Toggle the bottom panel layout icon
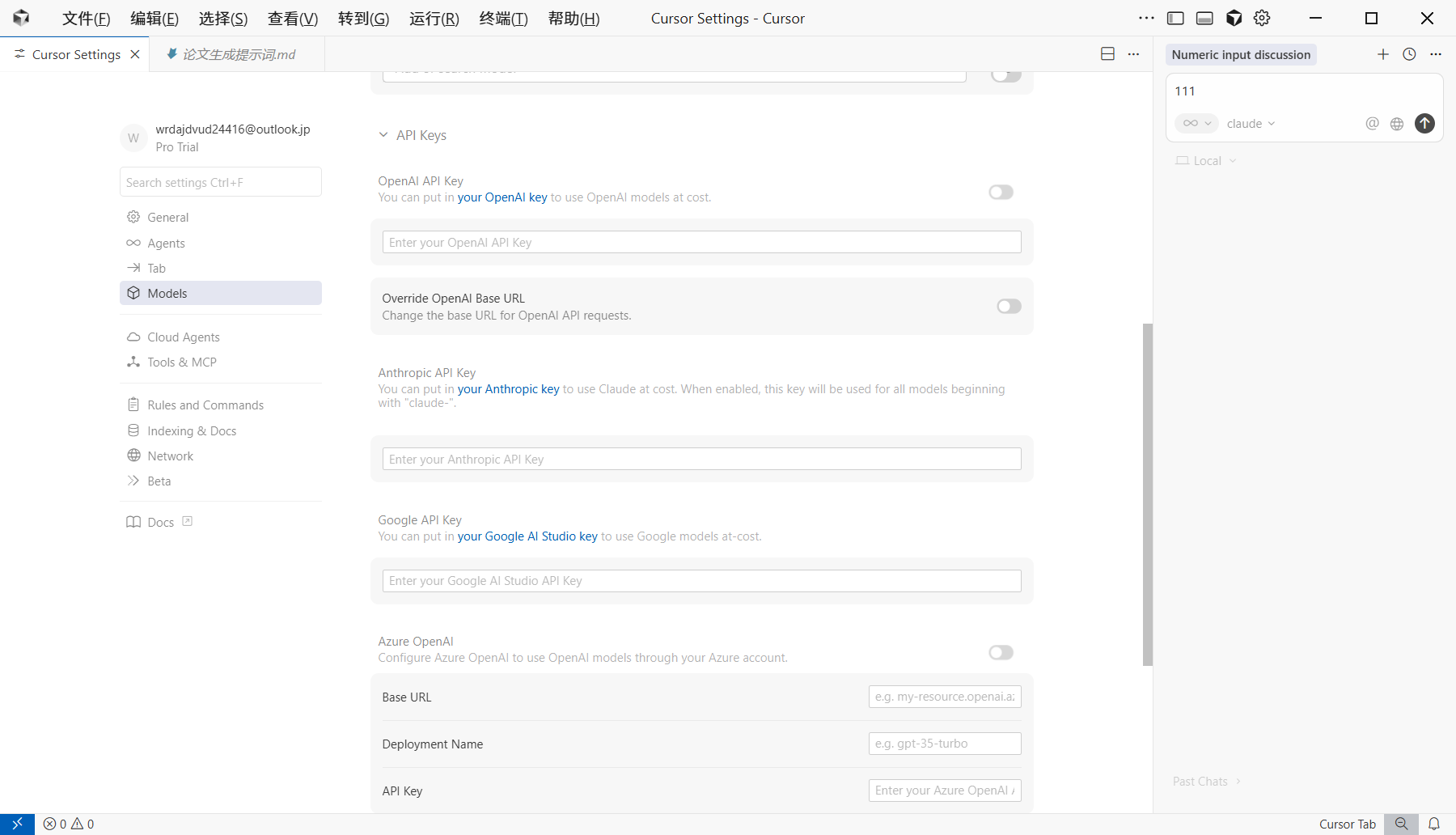Screen dimensions: 1456x835 1204,18
